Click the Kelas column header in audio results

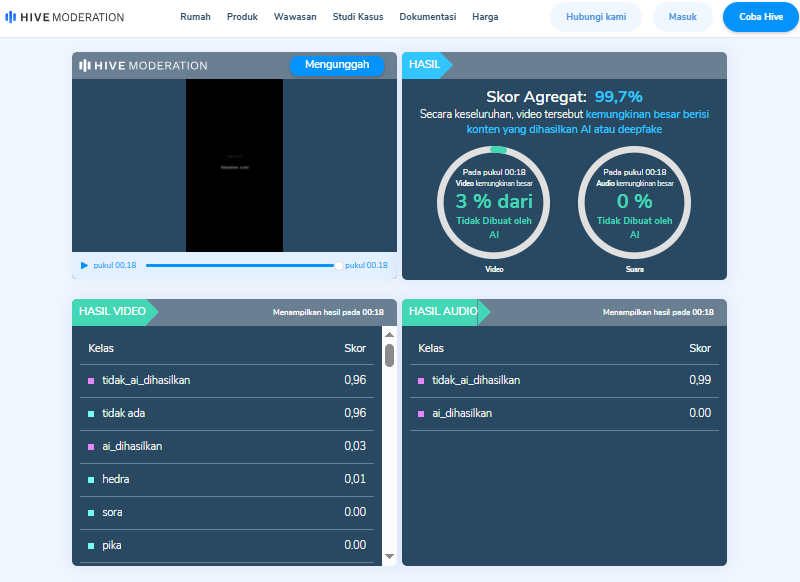[431, 348]
